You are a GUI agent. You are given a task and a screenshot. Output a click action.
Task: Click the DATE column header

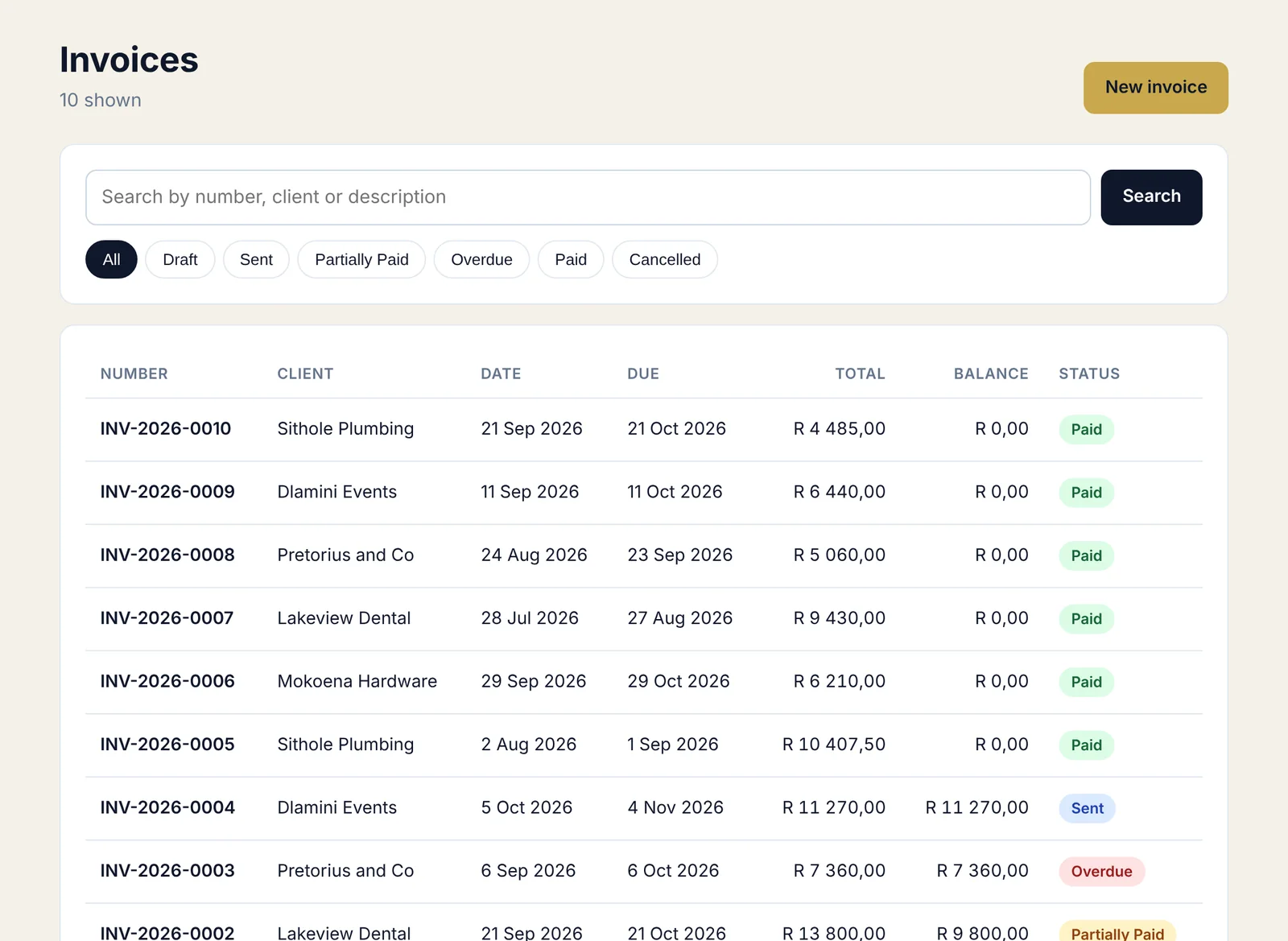(x=501, y=374)
